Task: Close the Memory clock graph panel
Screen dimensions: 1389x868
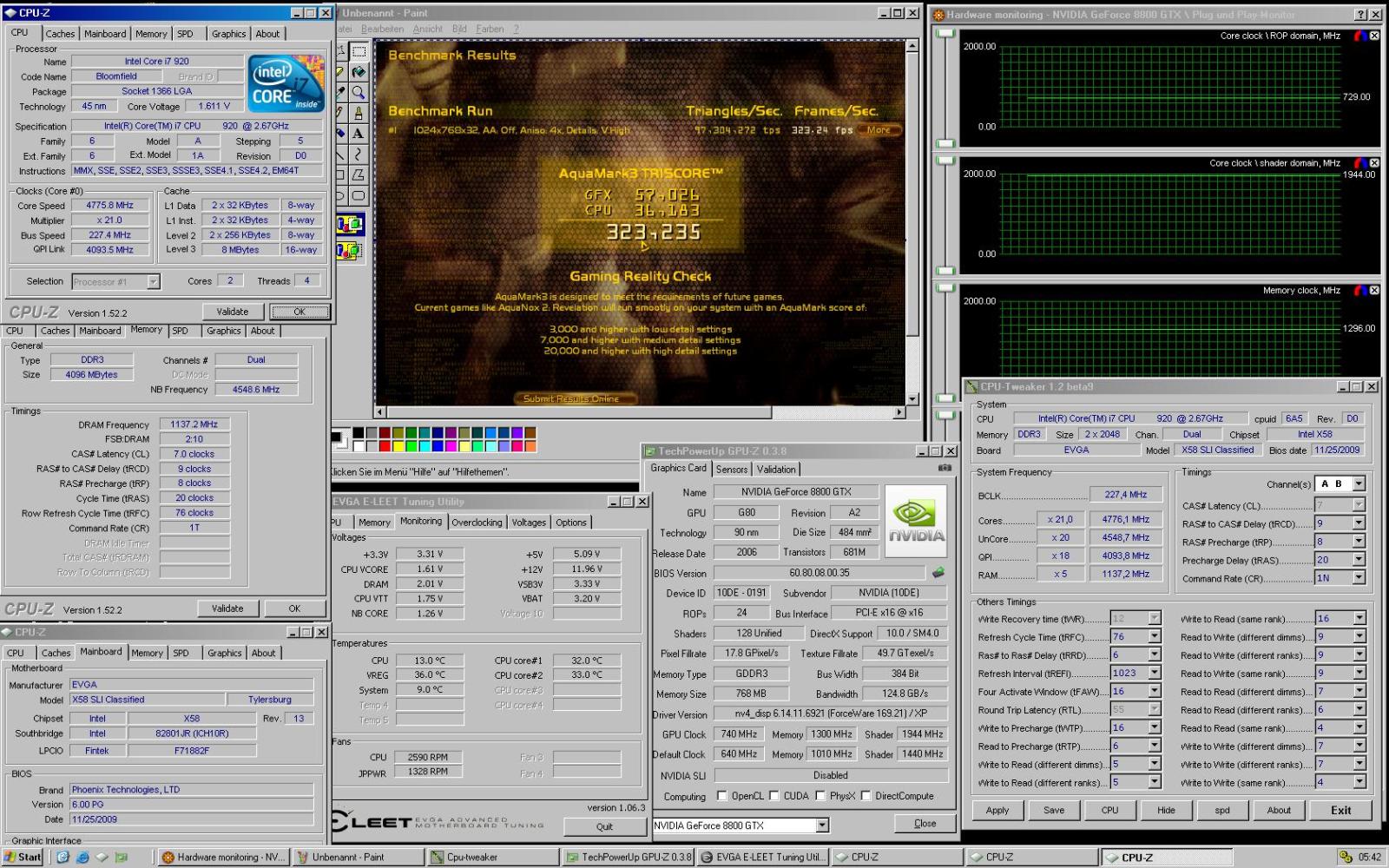Action: pyautogui.click(x=1374, y=291)
